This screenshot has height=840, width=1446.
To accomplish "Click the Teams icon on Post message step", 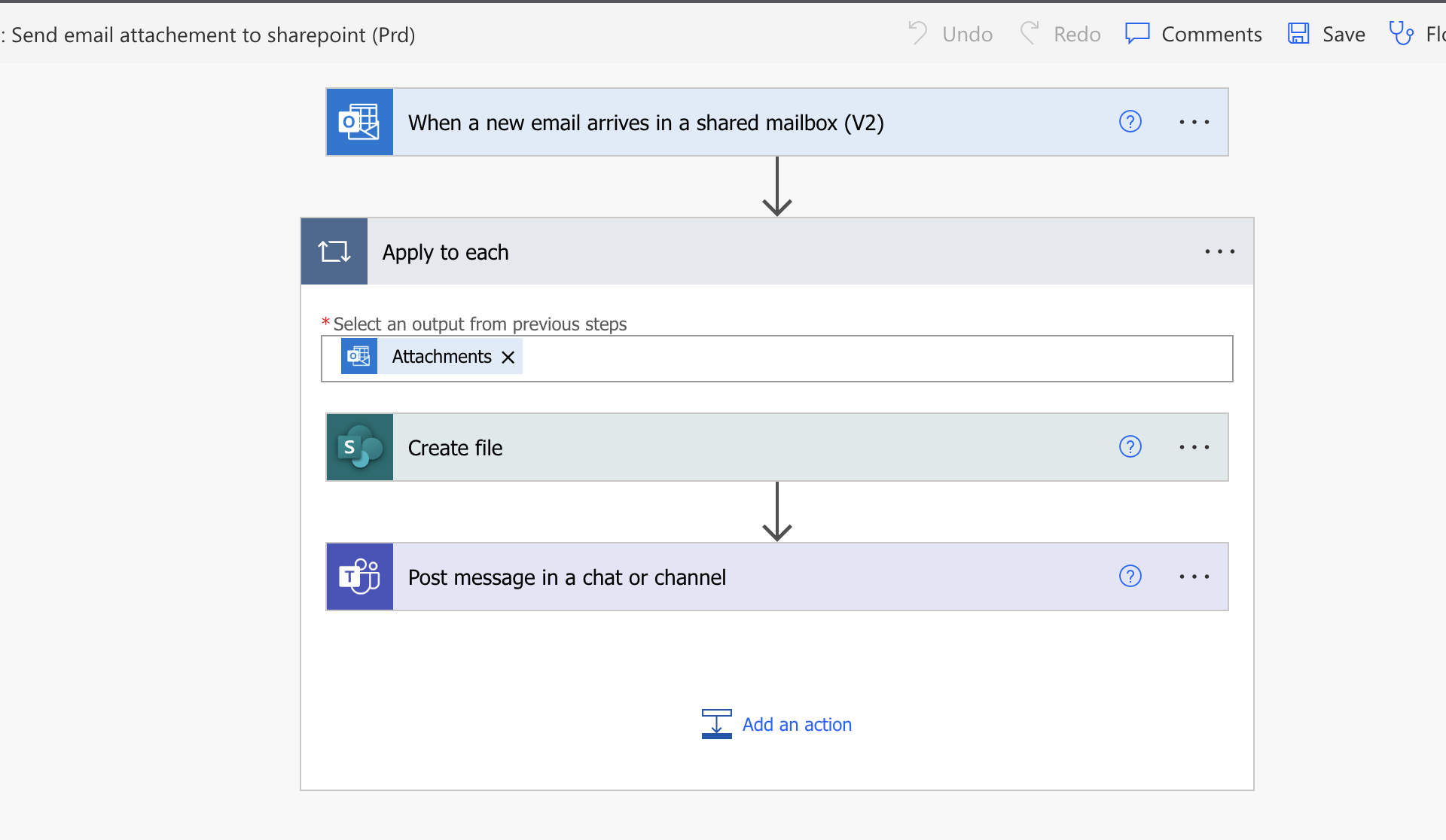I will (x=359, y=577).
